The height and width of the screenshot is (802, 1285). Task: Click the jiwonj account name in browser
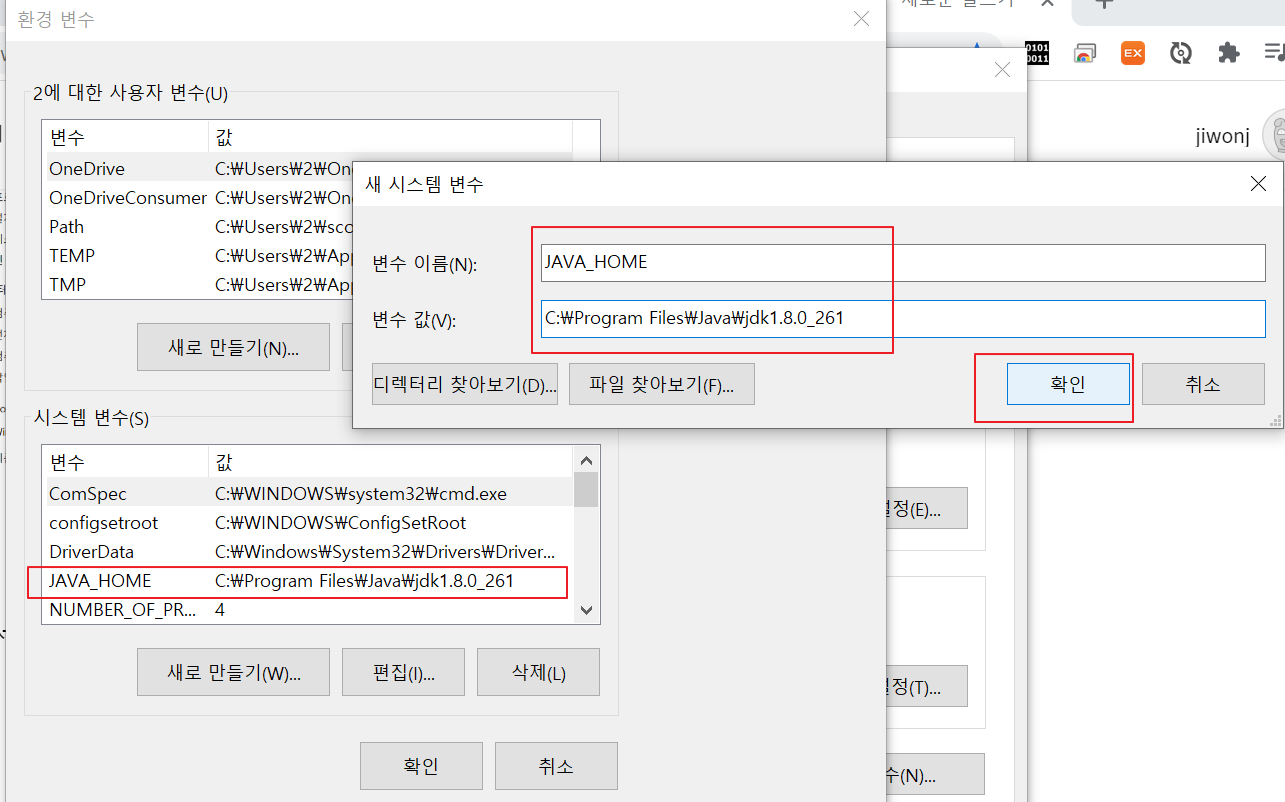click(1222, 136)
